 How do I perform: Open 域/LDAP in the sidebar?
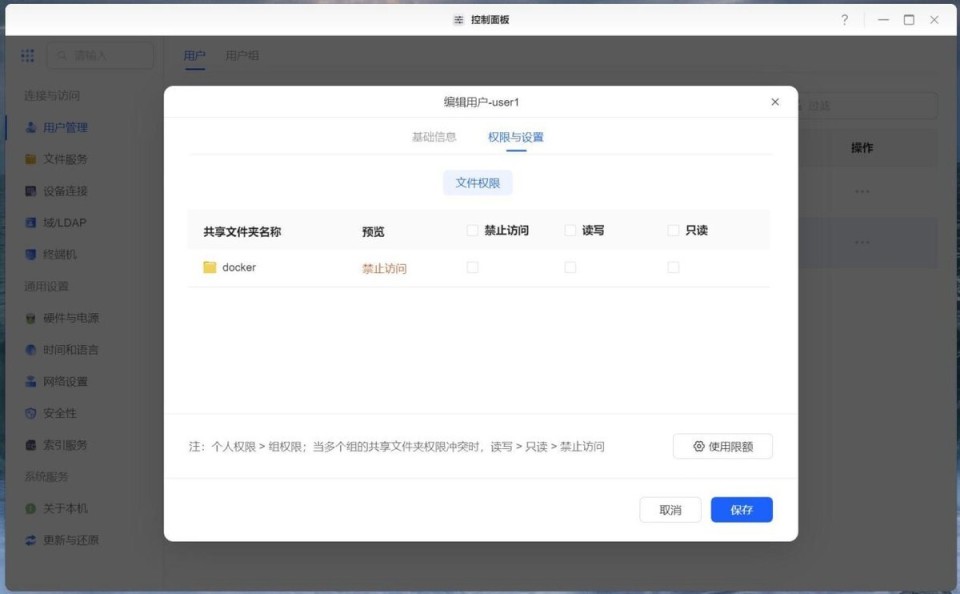[56, 223]
